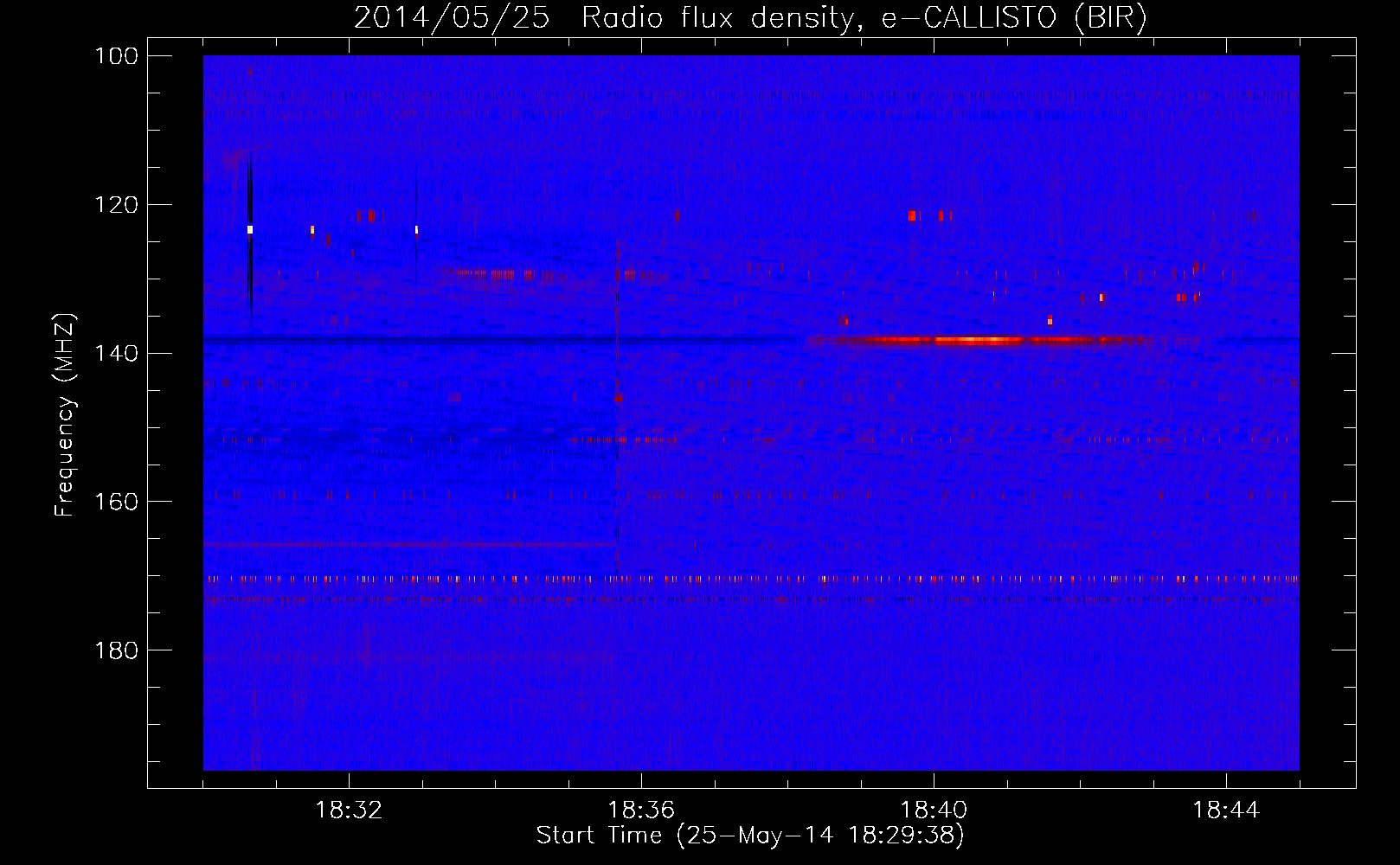The image size is (1400, 865).
Task: Click the 160 frequency tick label
Action: pos(116,502)
